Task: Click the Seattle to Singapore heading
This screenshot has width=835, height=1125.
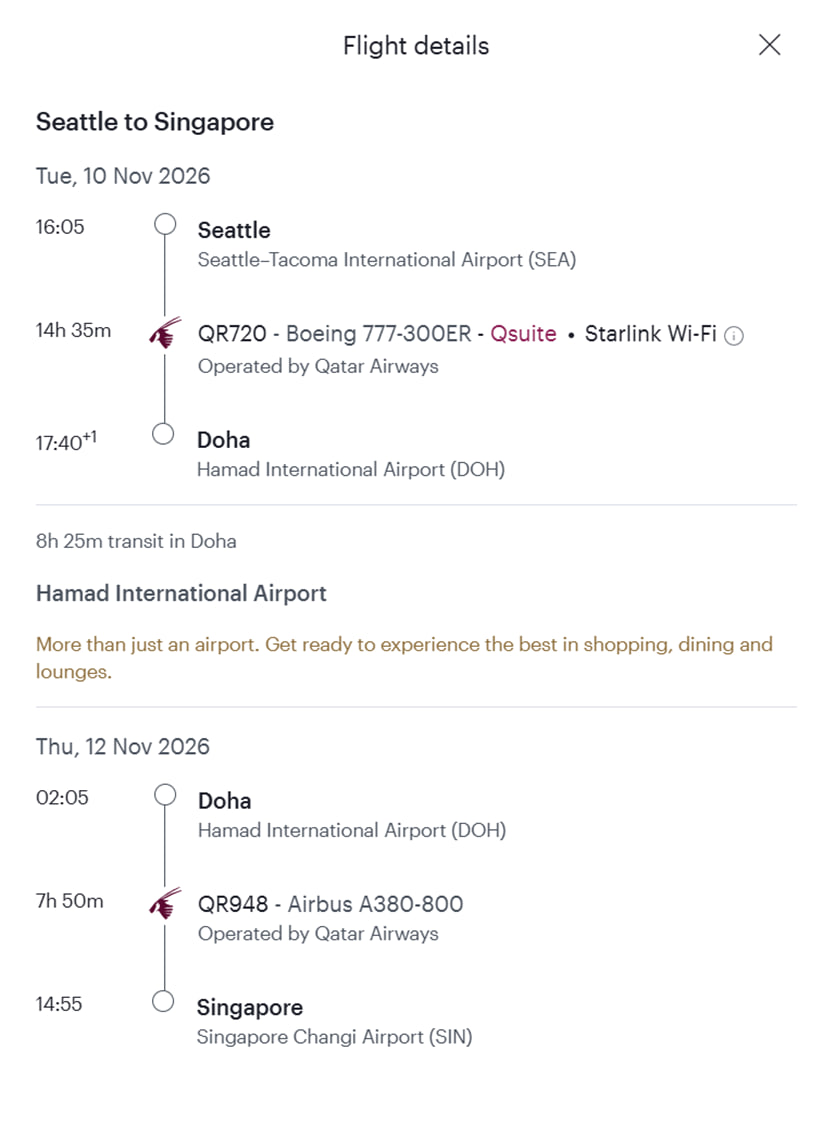Action: (x=155, y=122)
